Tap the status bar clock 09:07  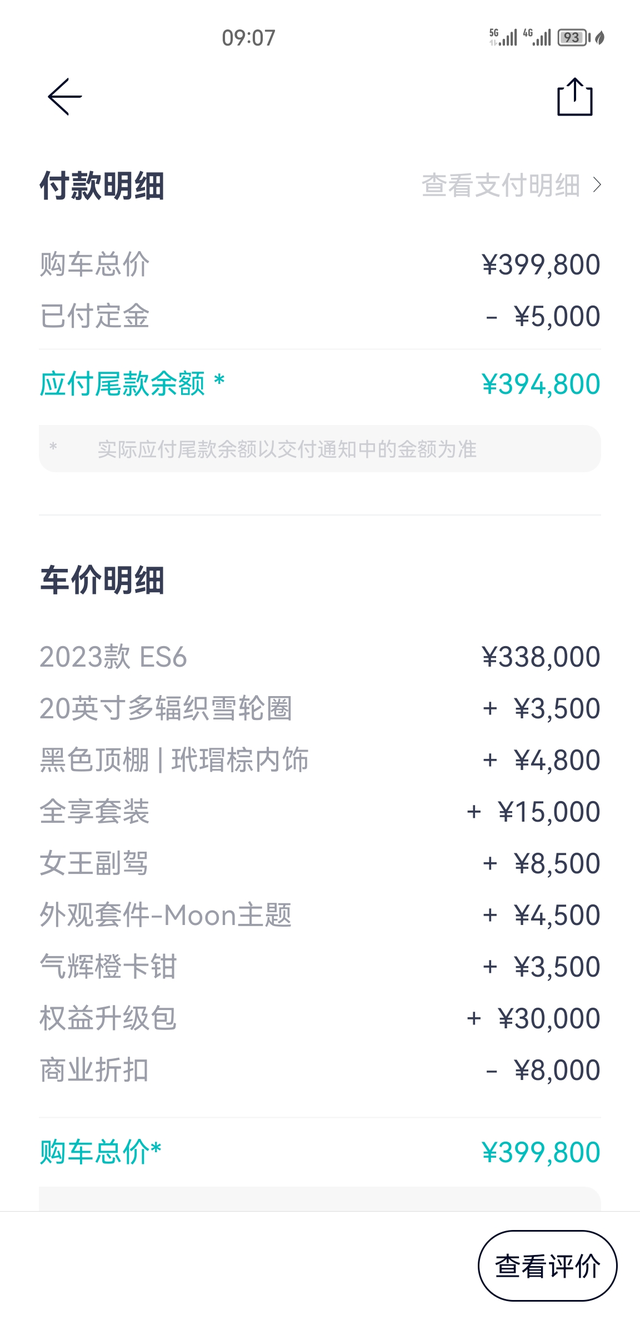click(x=248, y=38)
